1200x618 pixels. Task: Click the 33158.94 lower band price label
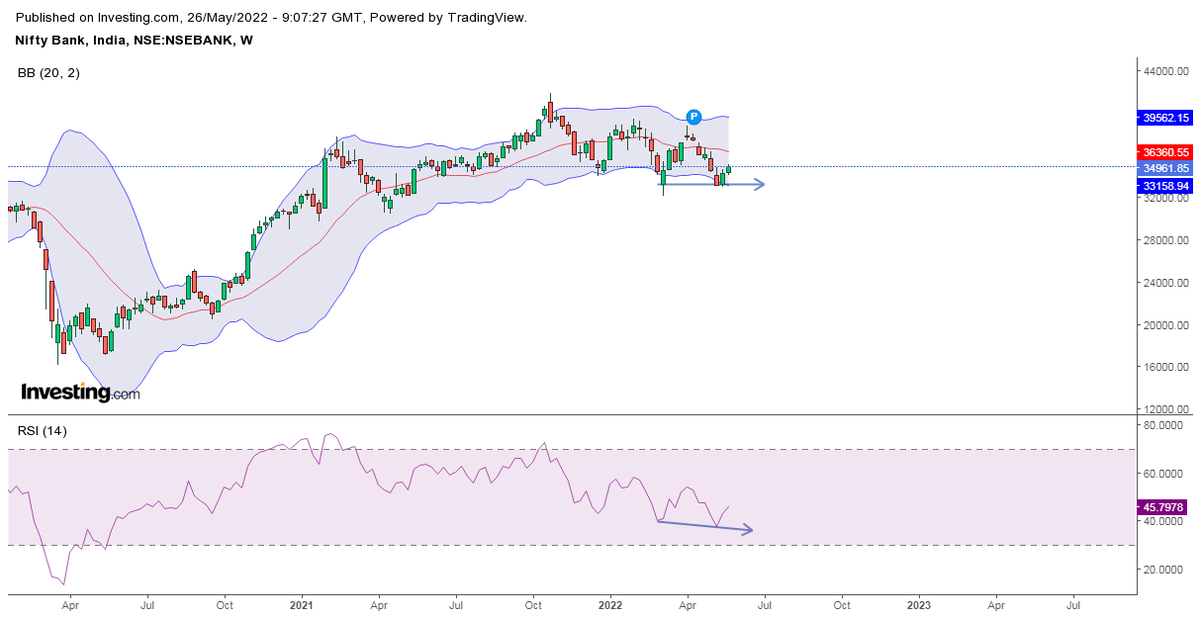(x=1167, y=186)
